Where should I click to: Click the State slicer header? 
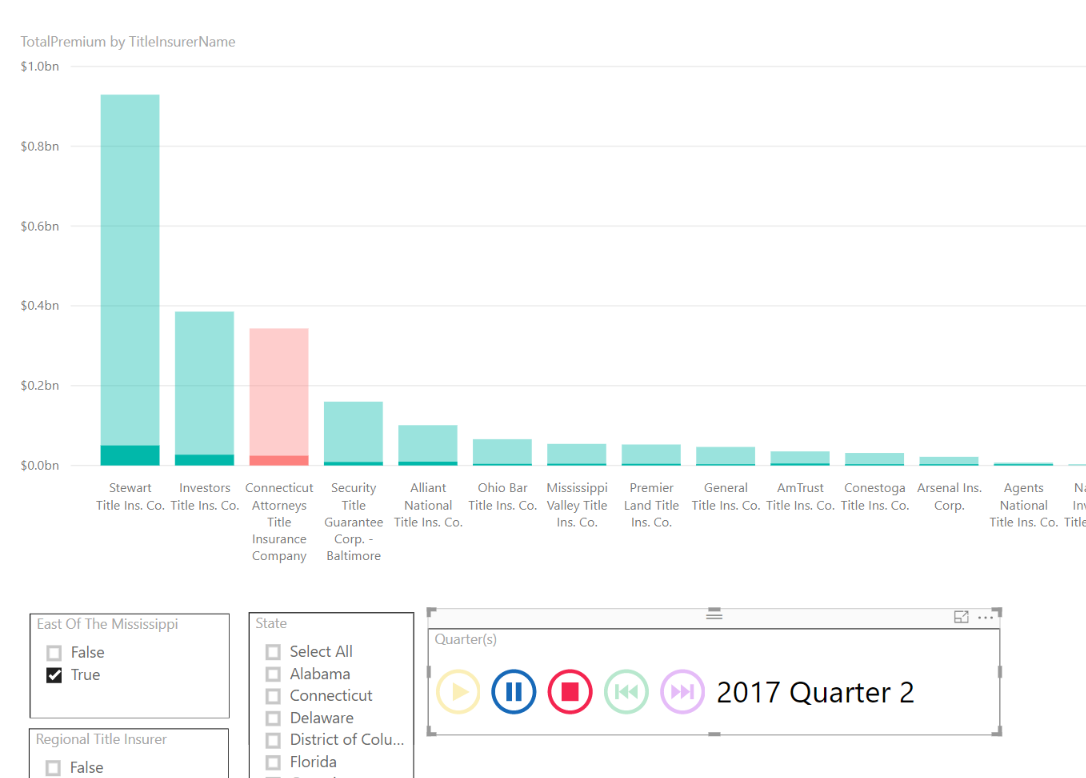pos(271,624)
